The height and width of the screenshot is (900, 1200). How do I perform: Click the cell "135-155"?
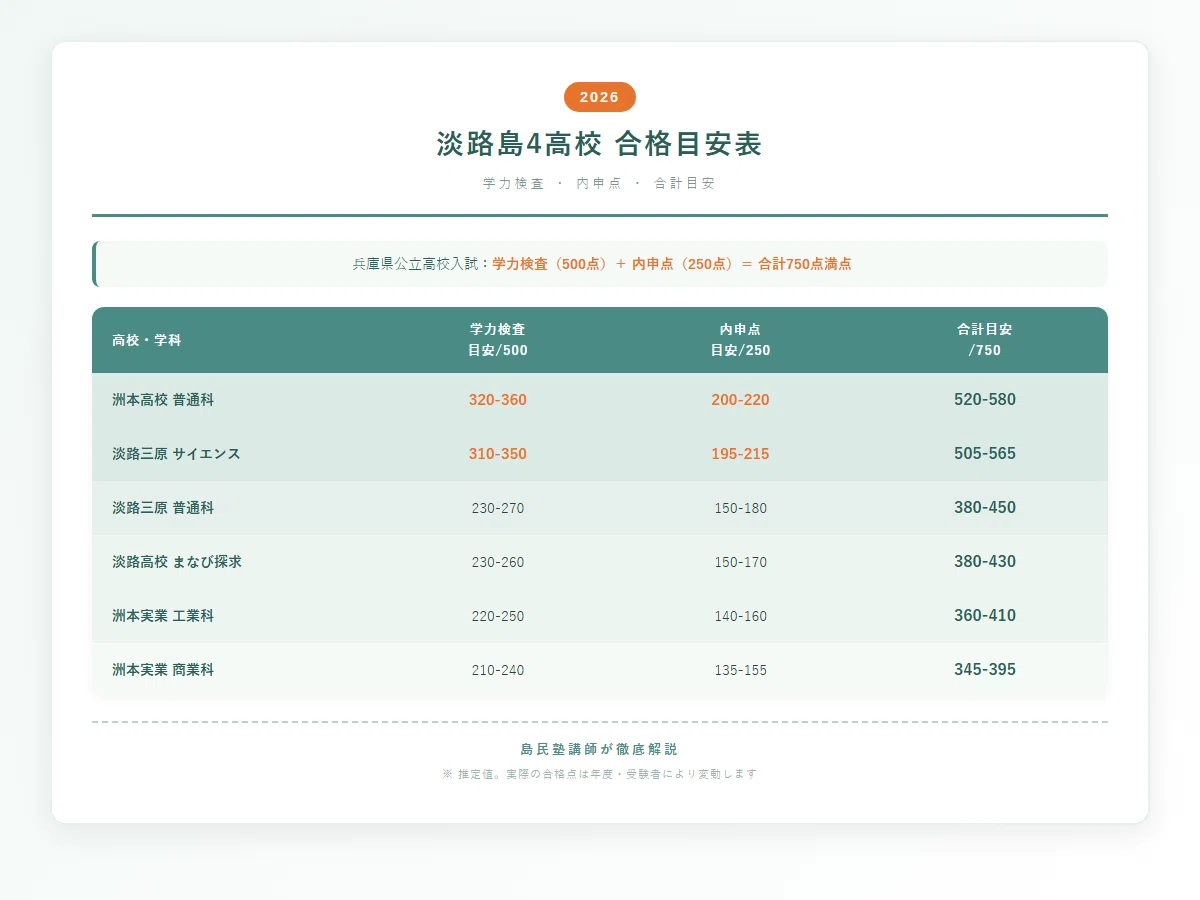[x=741, y=670]
